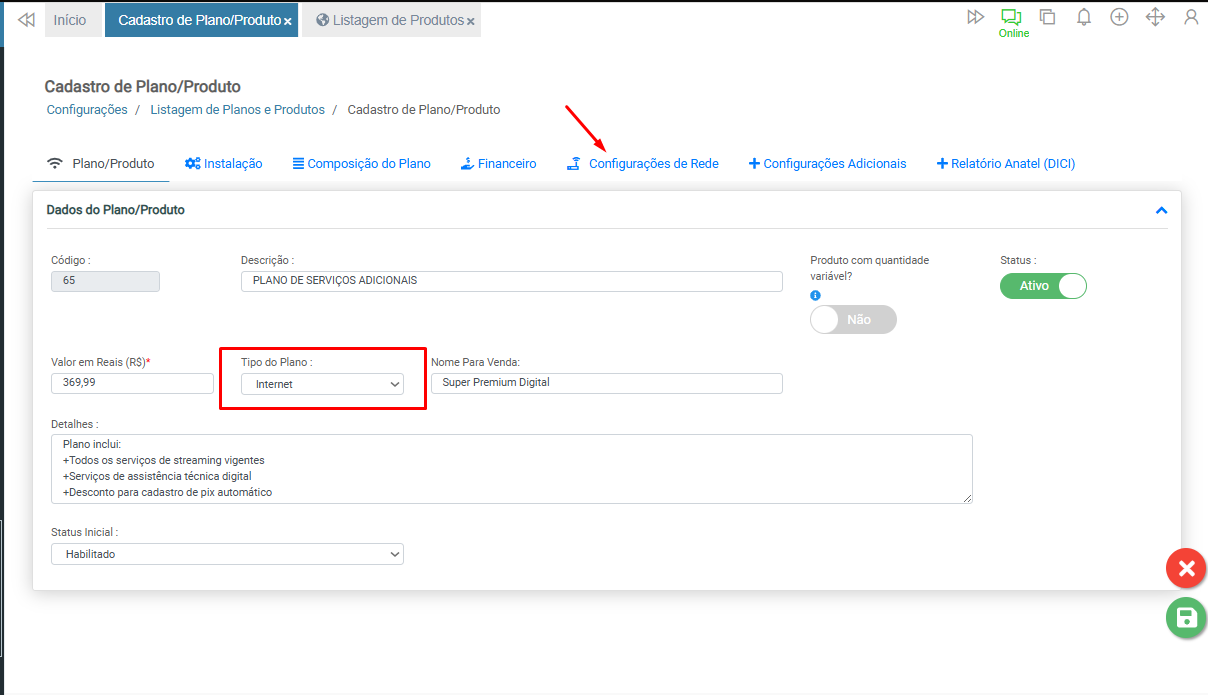Click Listagem de Planos e Produtos breadcrumb

tap(237, 110)
